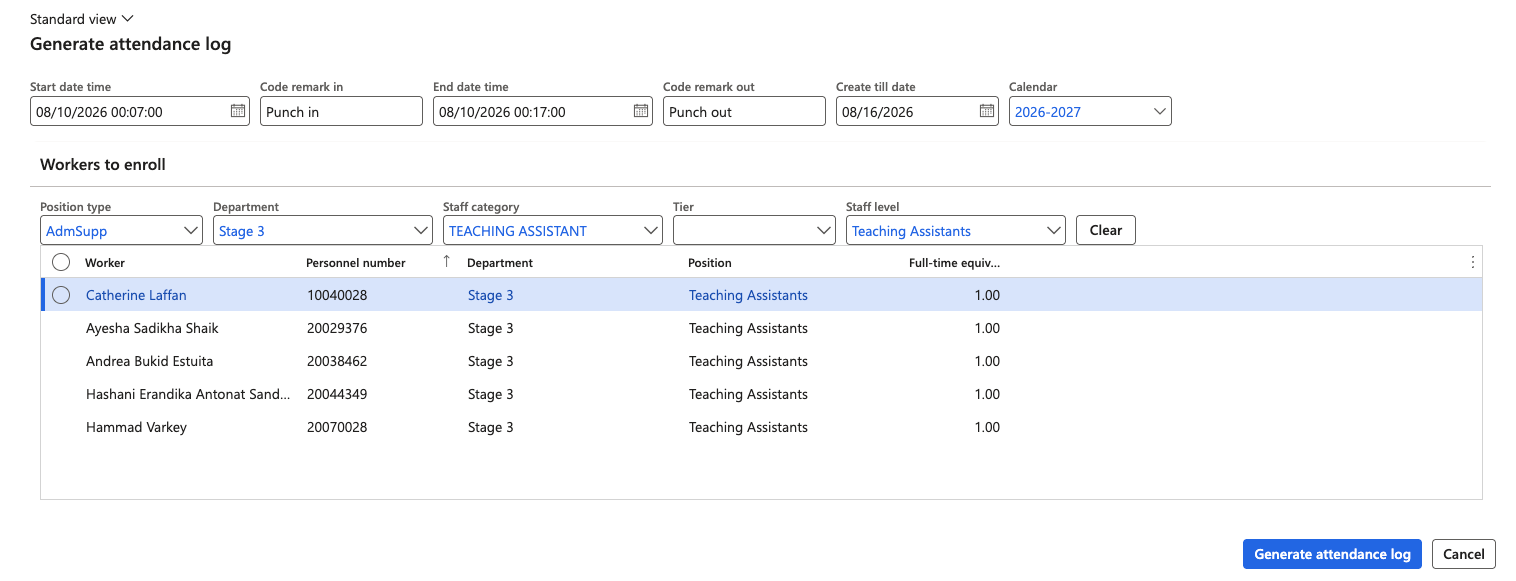Clear the worker filters
The image size is (1516, 581).
(x=1106, y=230)
